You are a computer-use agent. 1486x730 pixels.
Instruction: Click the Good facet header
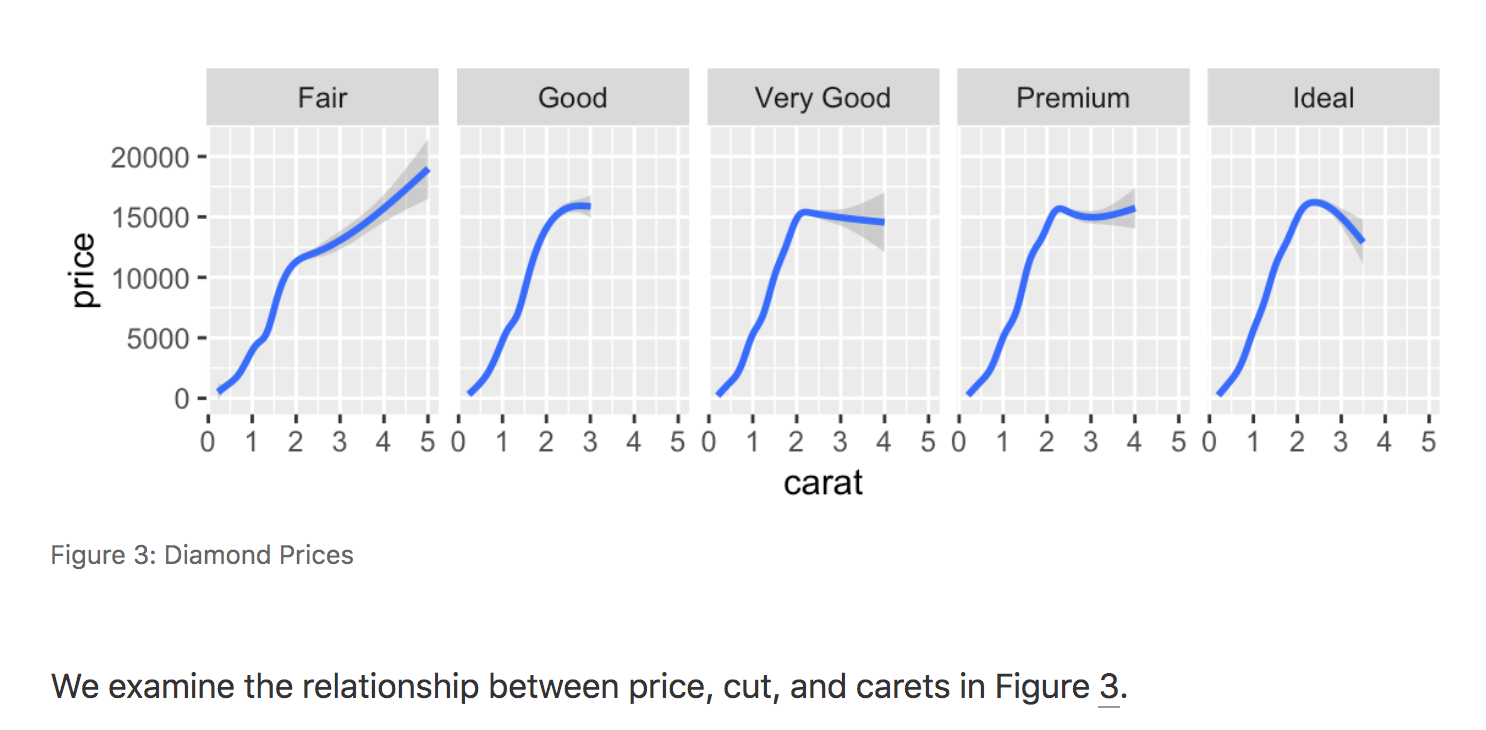pyautogui.click(x=572, y=98)
